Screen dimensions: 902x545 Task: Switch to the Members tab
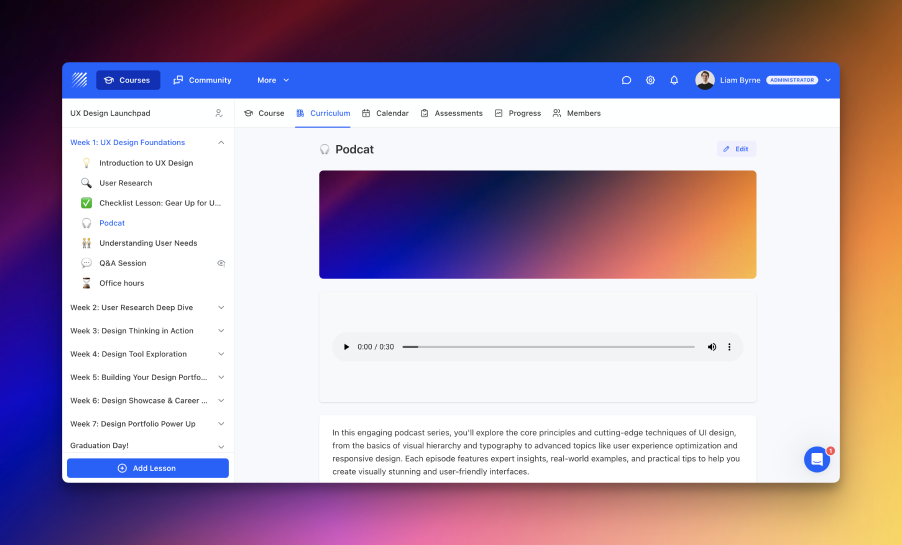(x=576, y=113)
